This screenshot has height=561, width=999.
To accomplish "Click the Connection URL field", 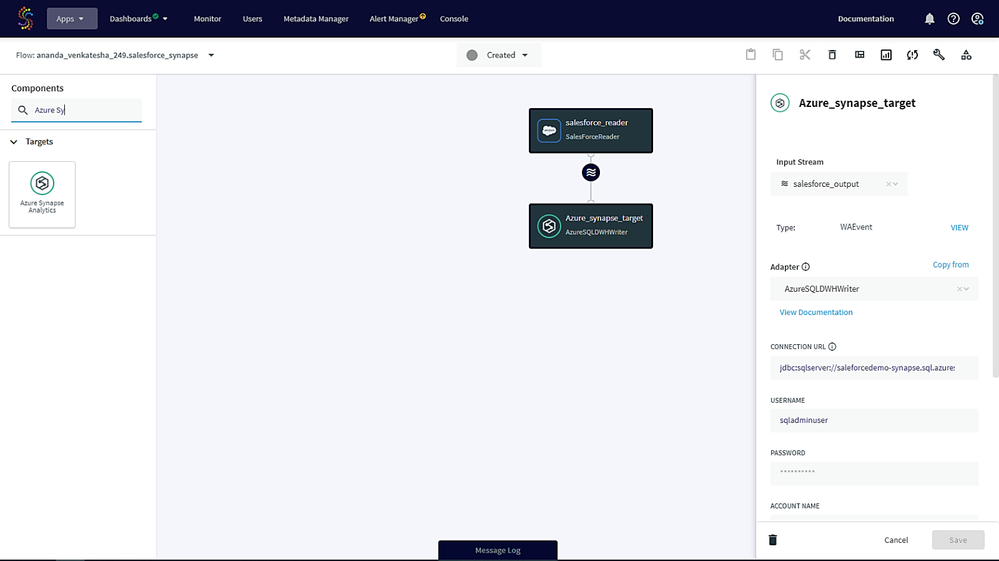I will coord(873,368).
